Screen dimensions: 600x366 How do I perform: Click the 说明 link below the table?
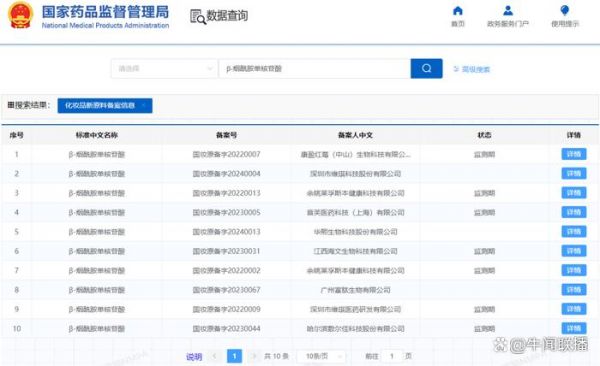[x=194, y=357]
